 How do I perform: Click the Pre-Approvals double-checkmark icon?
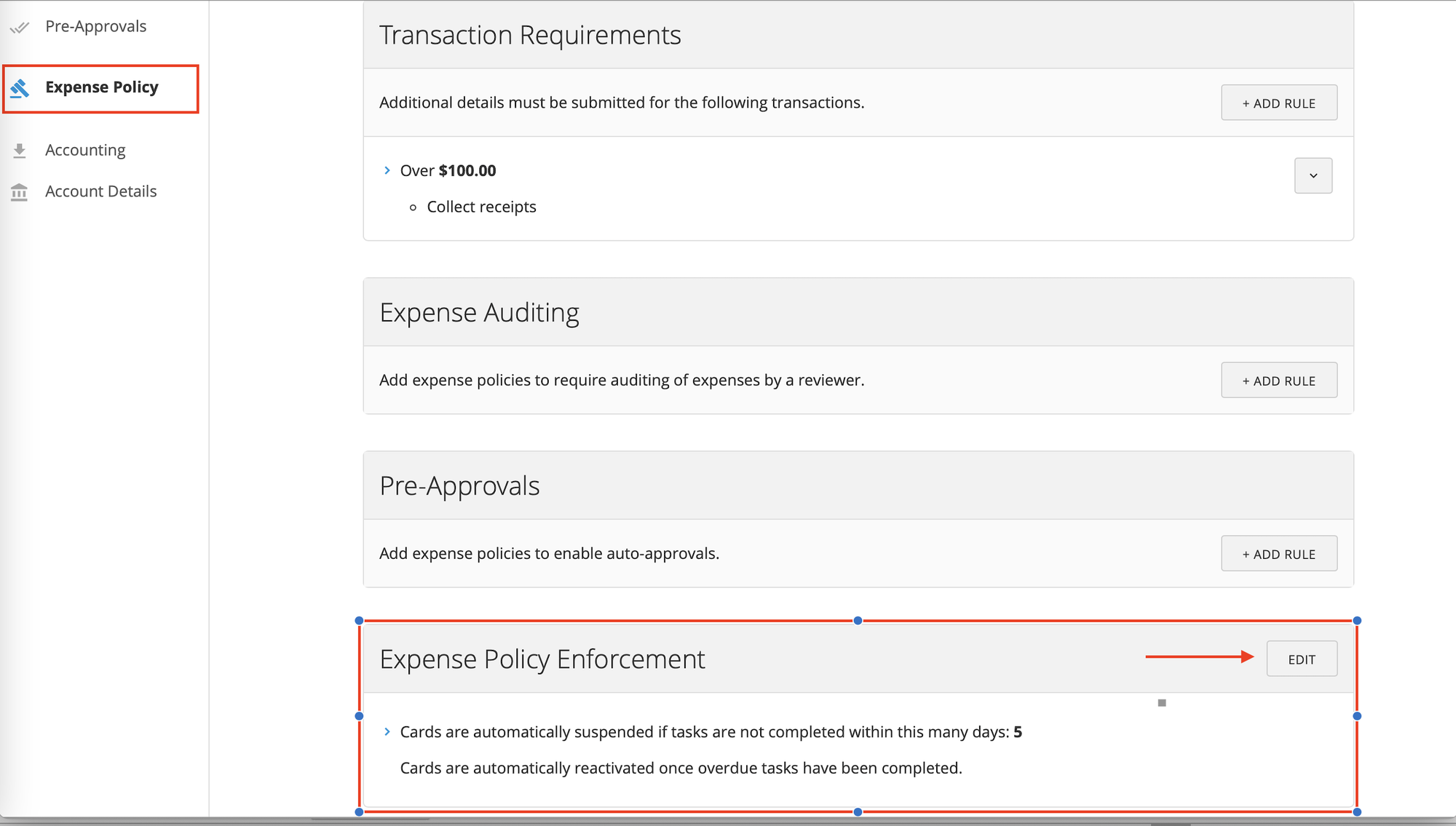click(20, 26)
